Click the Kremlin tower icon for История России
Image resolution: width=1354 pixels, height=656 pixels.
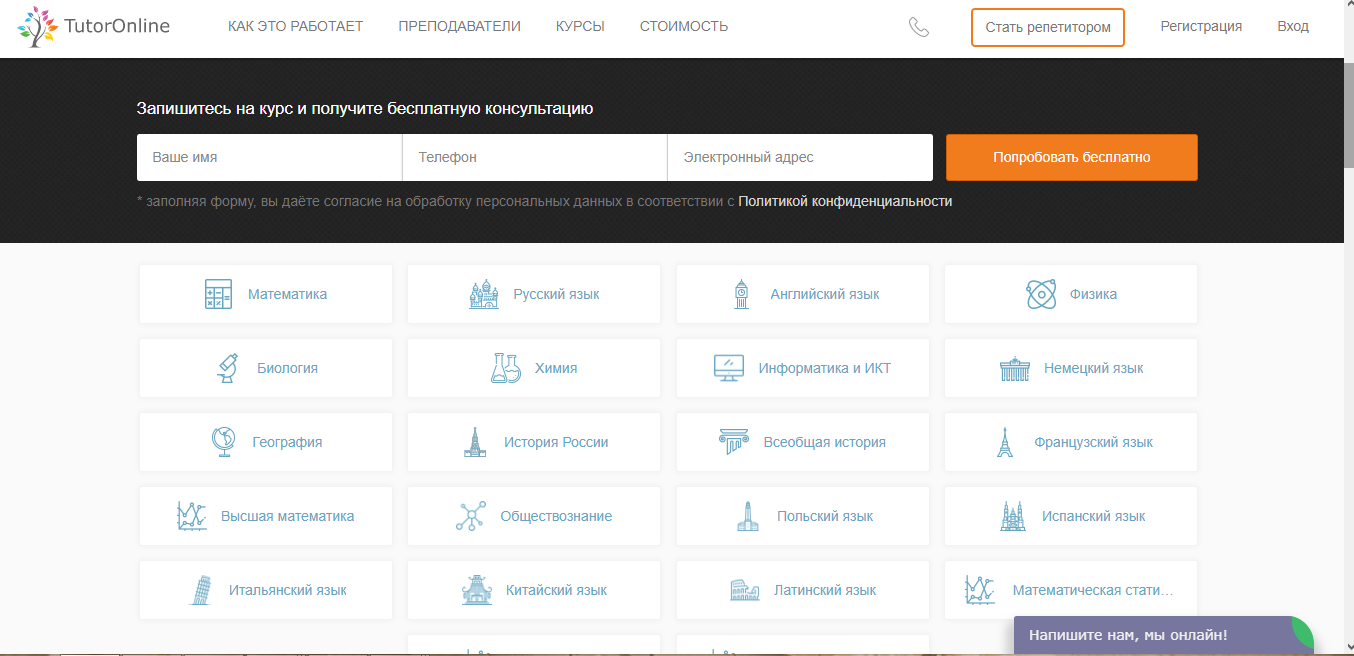[475, 442]
